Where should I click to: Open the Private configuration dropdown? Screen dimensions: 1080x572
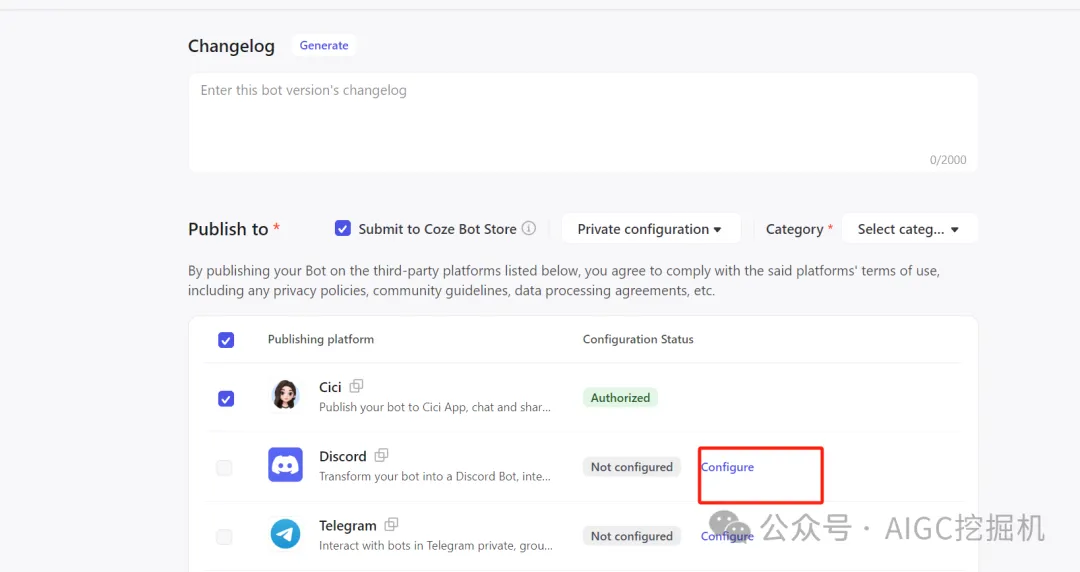click(x=650, y=229)
